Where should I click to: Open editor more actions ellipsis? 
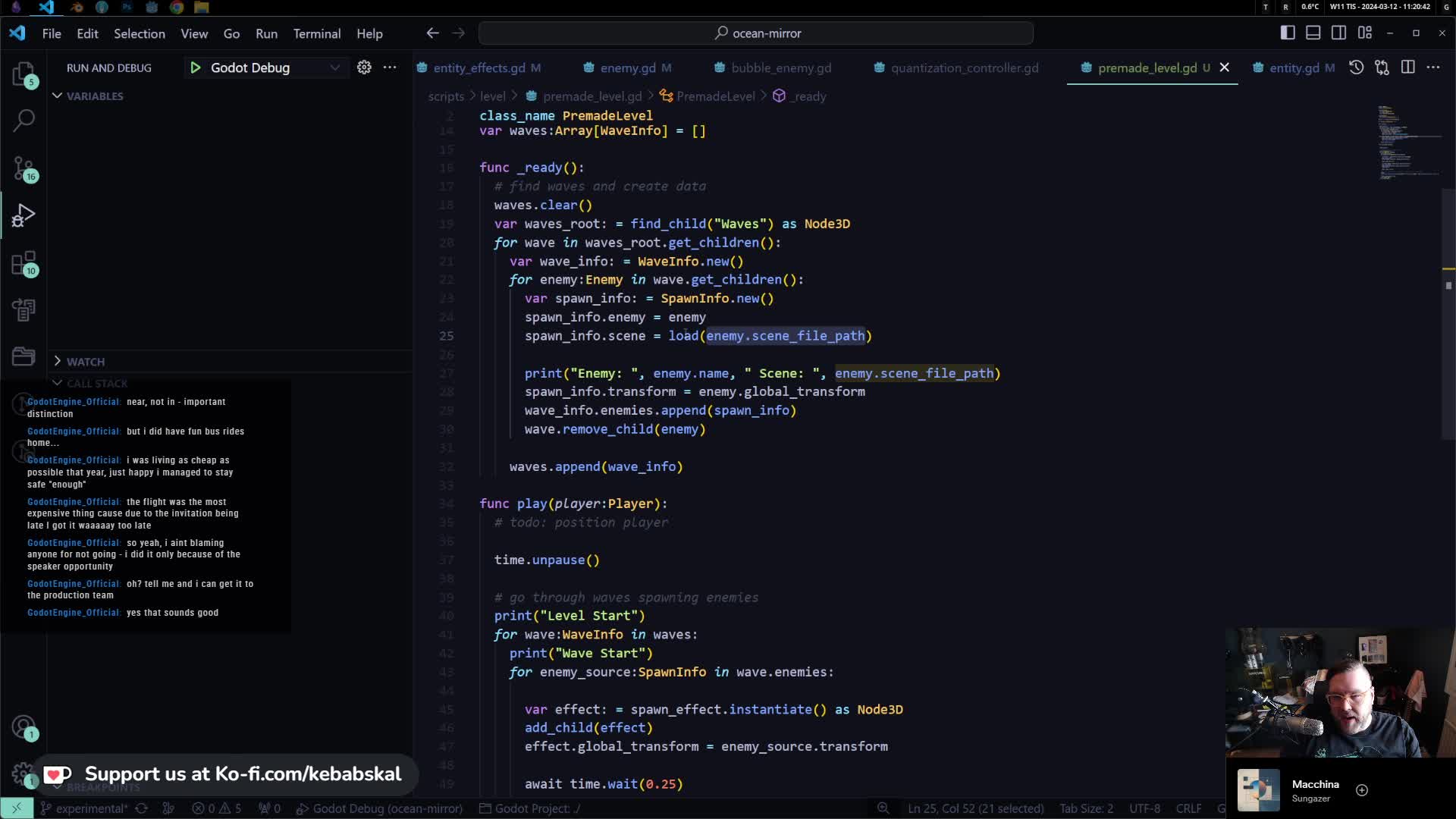click(x=1433, y=67)
